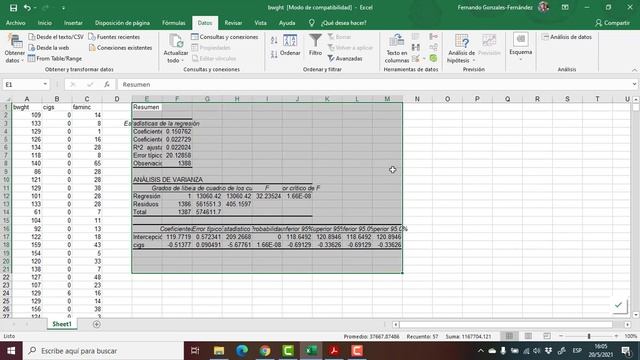Open Disposición de página tab
640x360 pixels.
pos(122,23)
